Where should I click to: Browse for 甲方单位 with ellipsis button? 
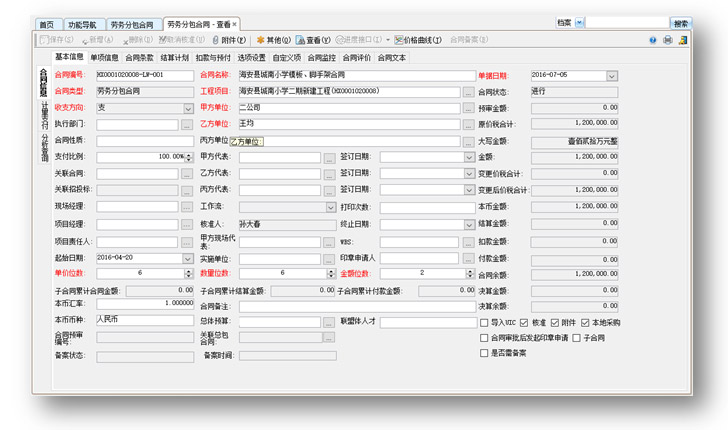click(468, 109)
